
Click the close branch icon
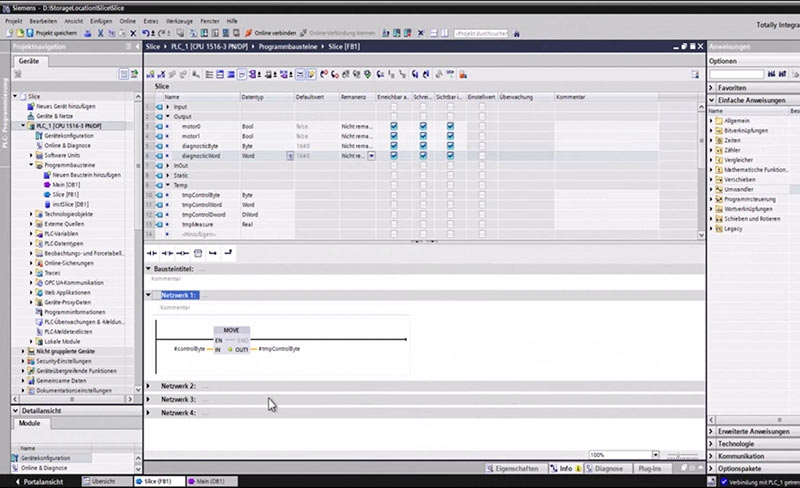point(228,253)
